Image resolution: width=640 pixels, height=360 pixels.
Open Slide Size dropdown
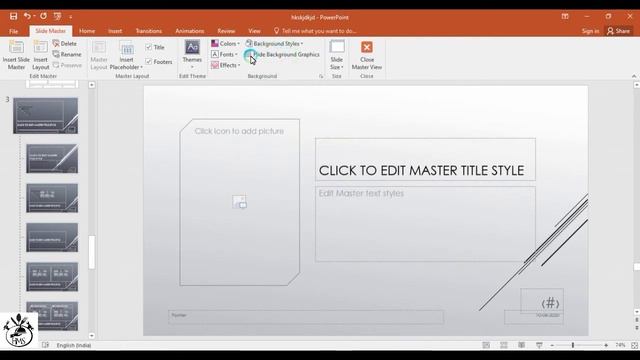(337, 55)
